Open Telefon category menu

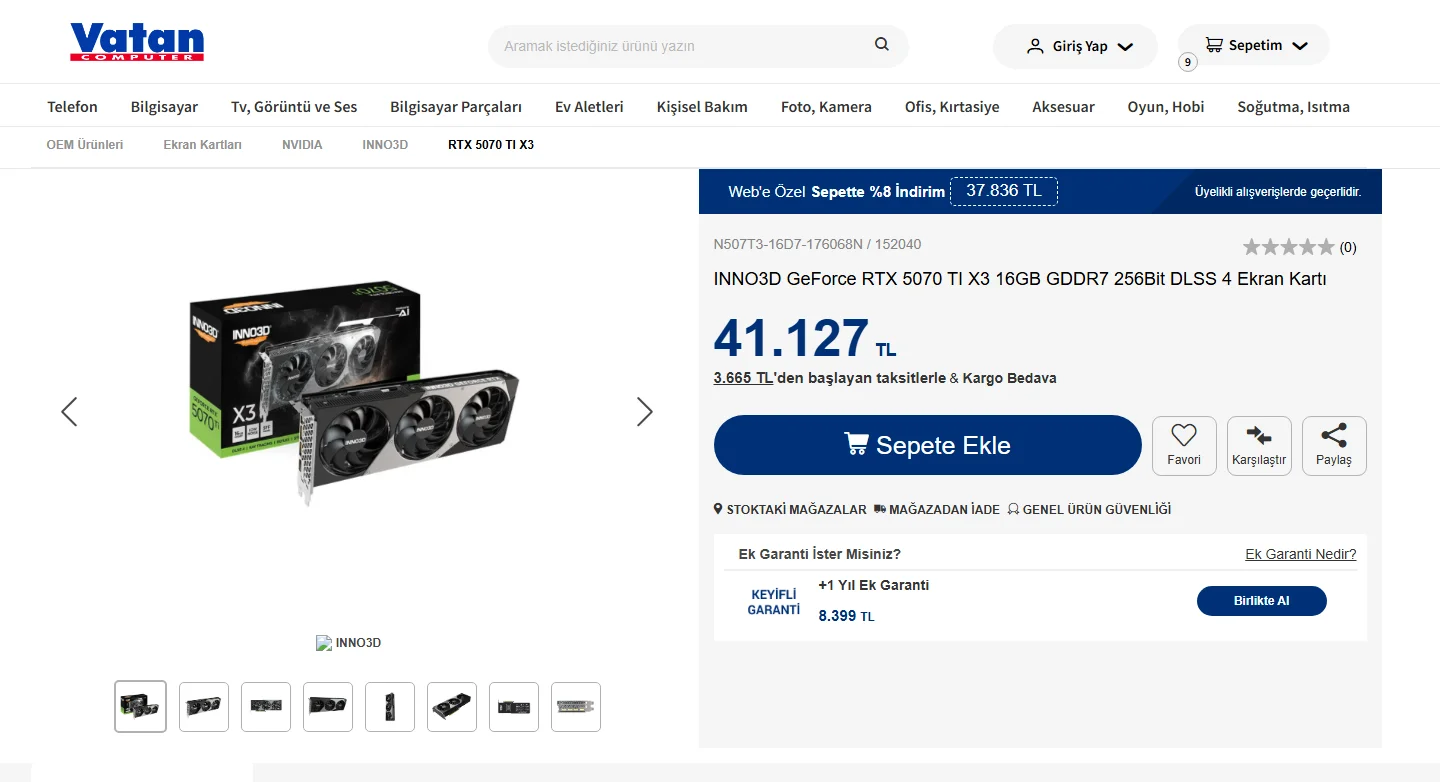pyautogui.click(x=72, y=106)
